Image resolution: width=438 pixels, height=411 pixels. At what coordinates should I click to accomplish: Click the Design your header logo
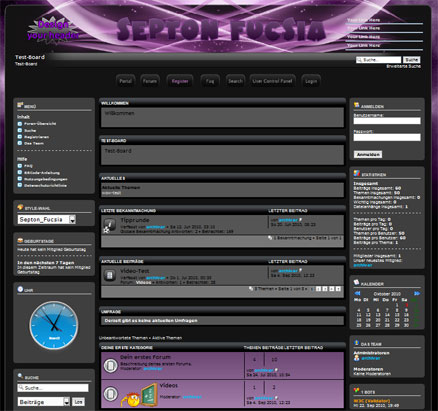[x=53, y=30]
